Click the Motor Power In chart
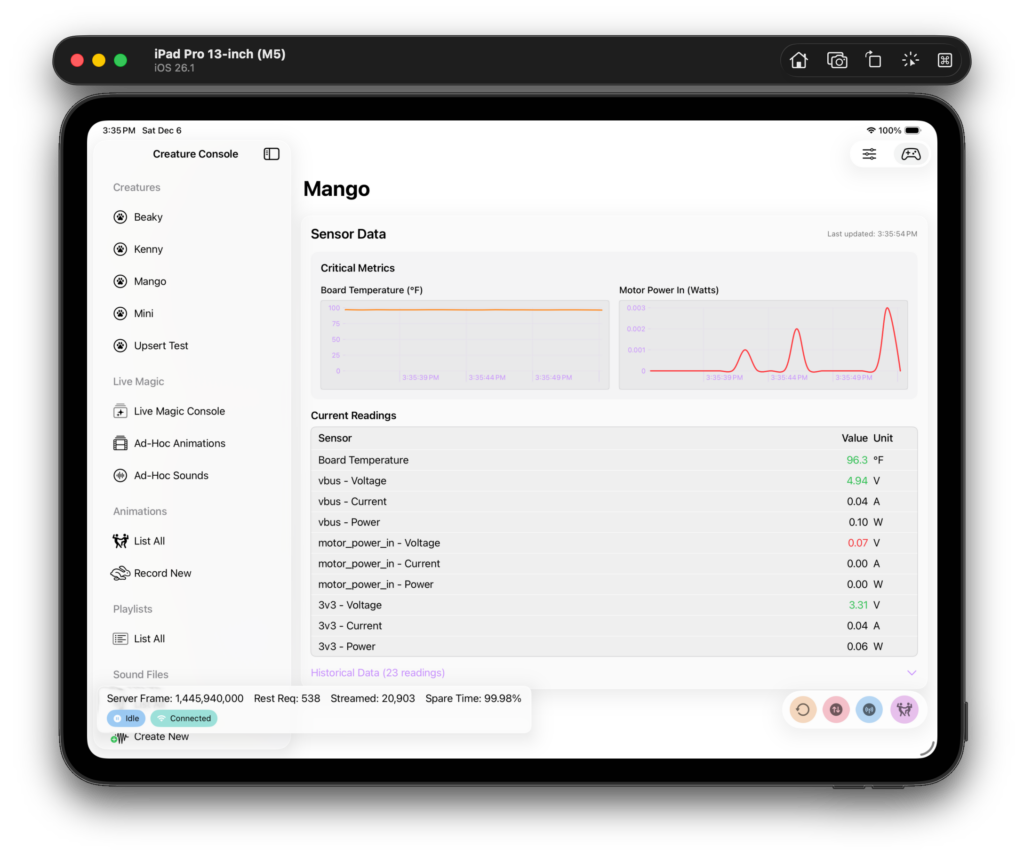1024x863 pixels. tap(763, 343)
